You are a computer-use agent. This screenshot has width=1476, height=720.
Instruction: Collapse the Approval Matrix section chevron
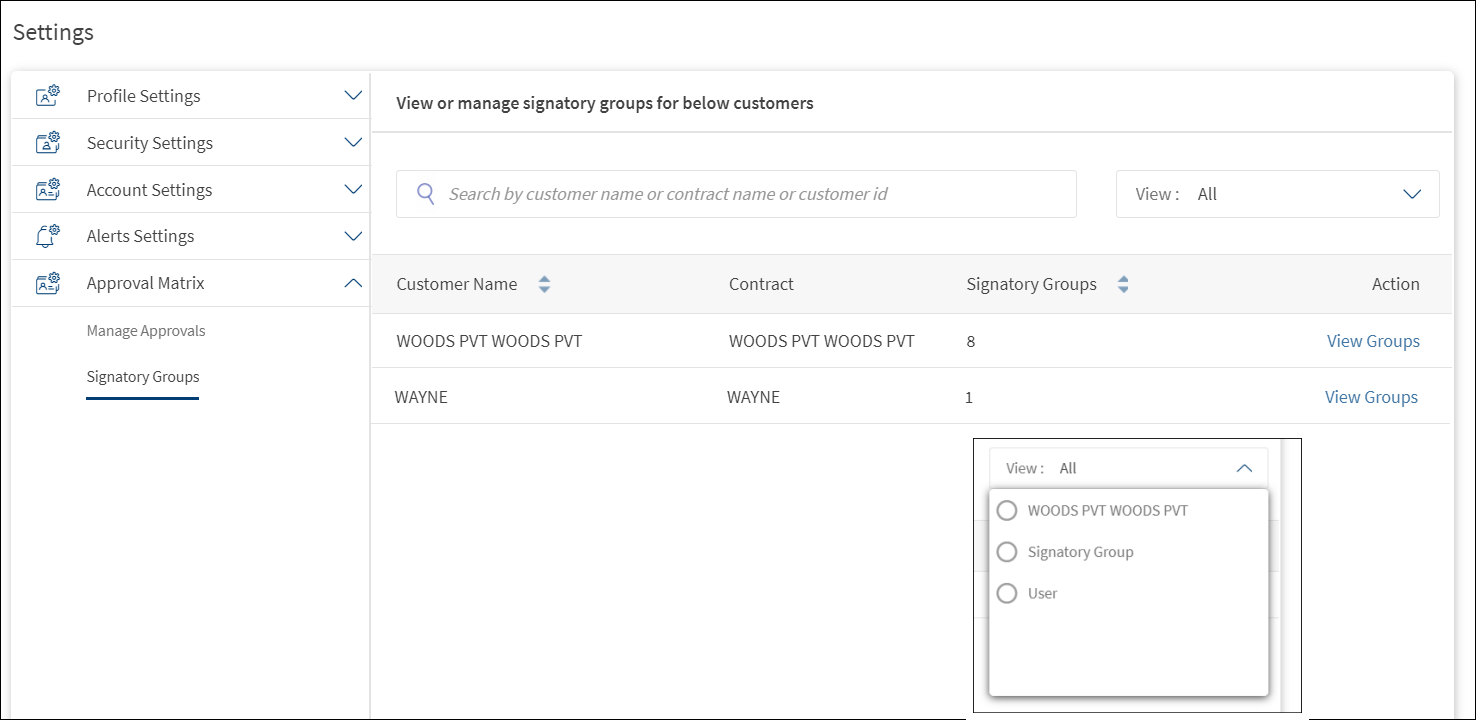pyautogui.click(x=352, y=283)
